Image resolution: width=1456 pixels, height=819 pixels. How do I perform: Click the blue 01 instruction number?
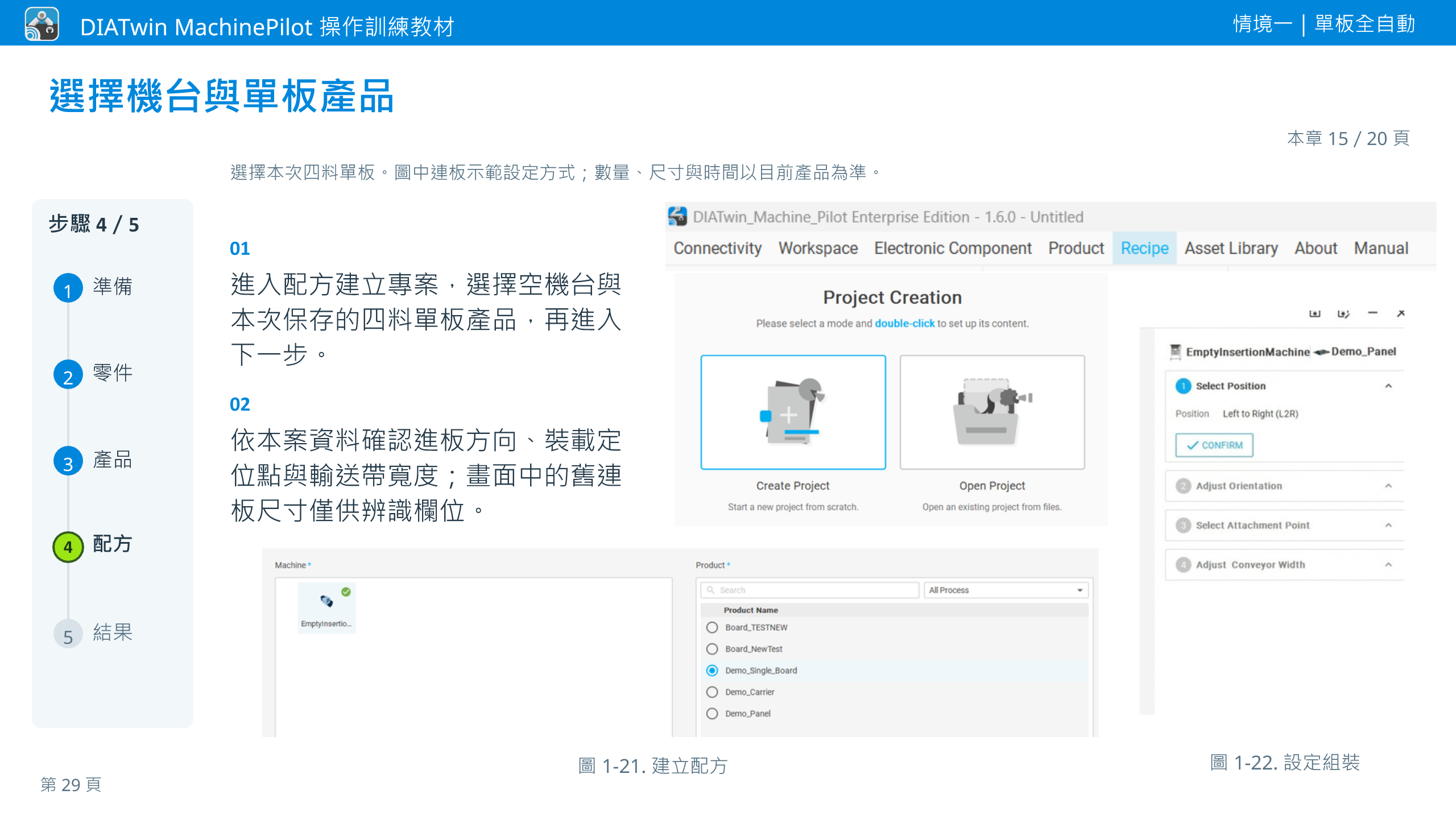pos(239,249)
